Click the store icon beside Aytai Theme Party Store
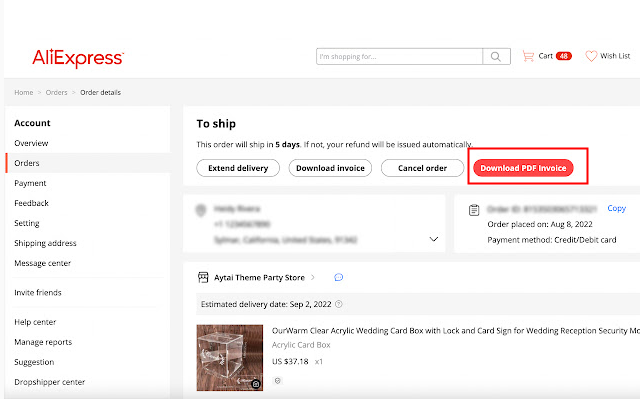This screenshot has height=399, width=640. (203, 277)
